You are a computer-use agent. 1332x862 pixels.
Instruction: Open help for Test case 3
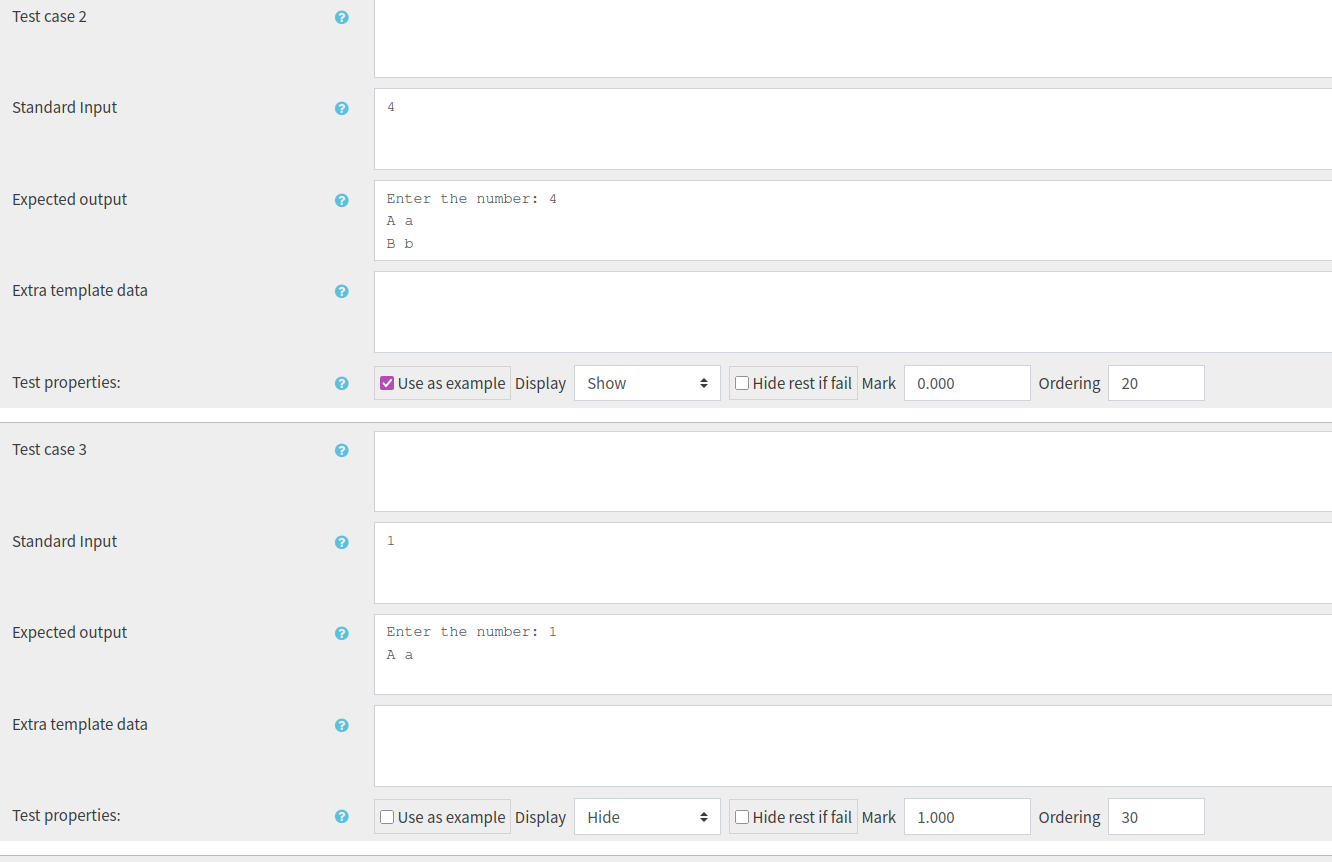[342, 450]
